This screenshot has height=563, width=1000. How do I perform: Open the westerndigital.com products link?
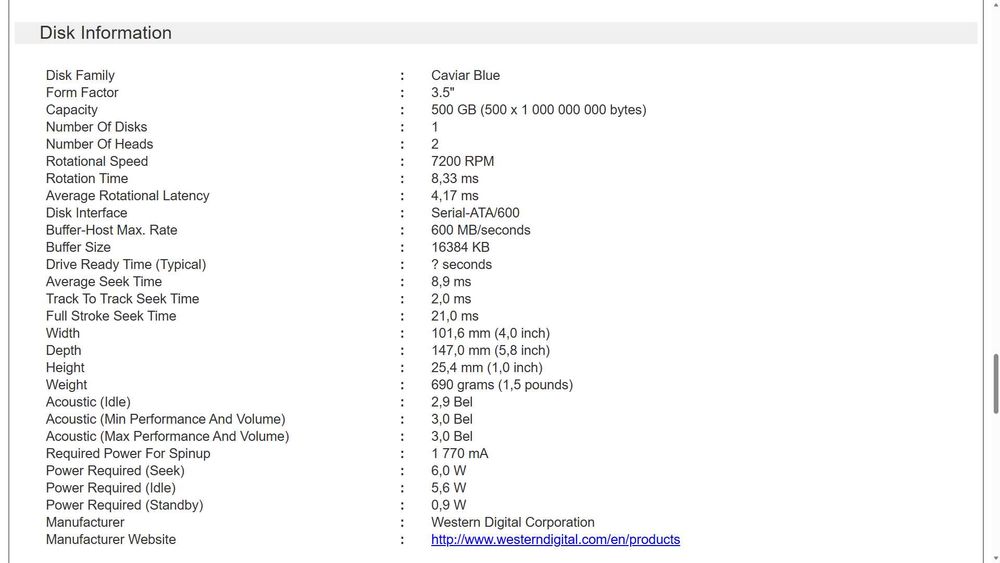[x=555, y=539]
